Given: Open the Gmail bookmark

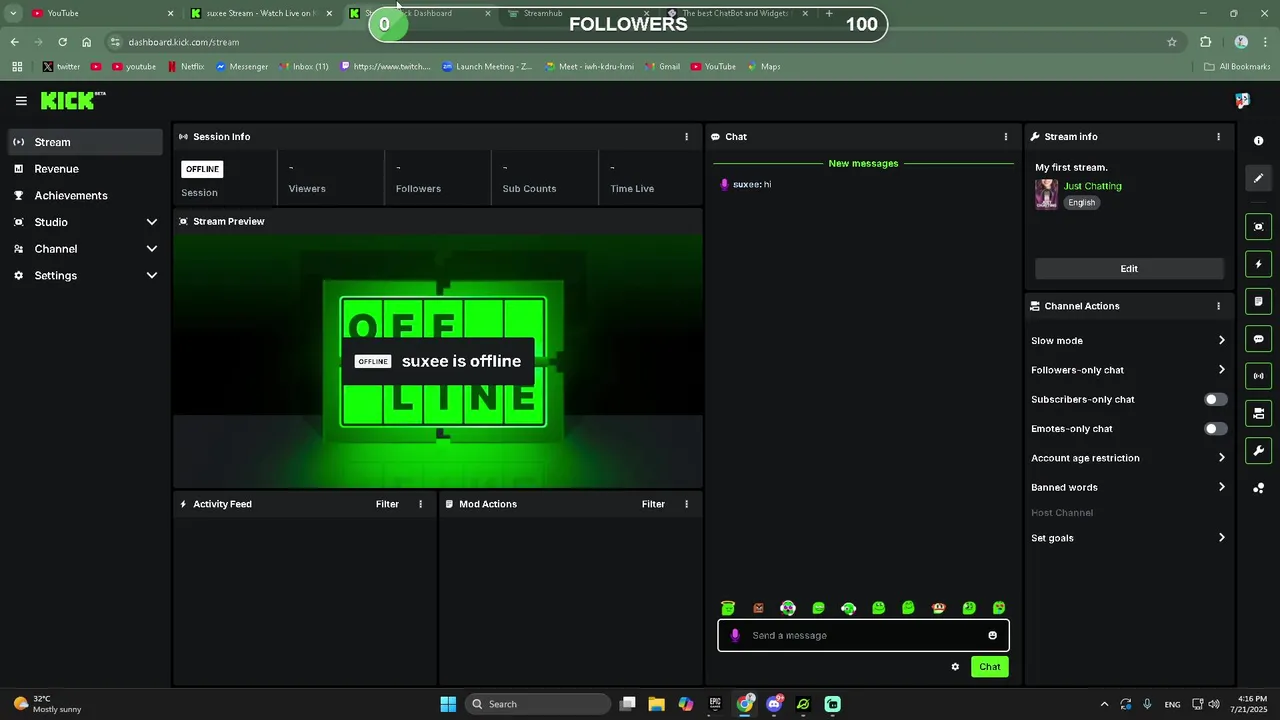Looking at the screenshot, I should pos(662,67).
